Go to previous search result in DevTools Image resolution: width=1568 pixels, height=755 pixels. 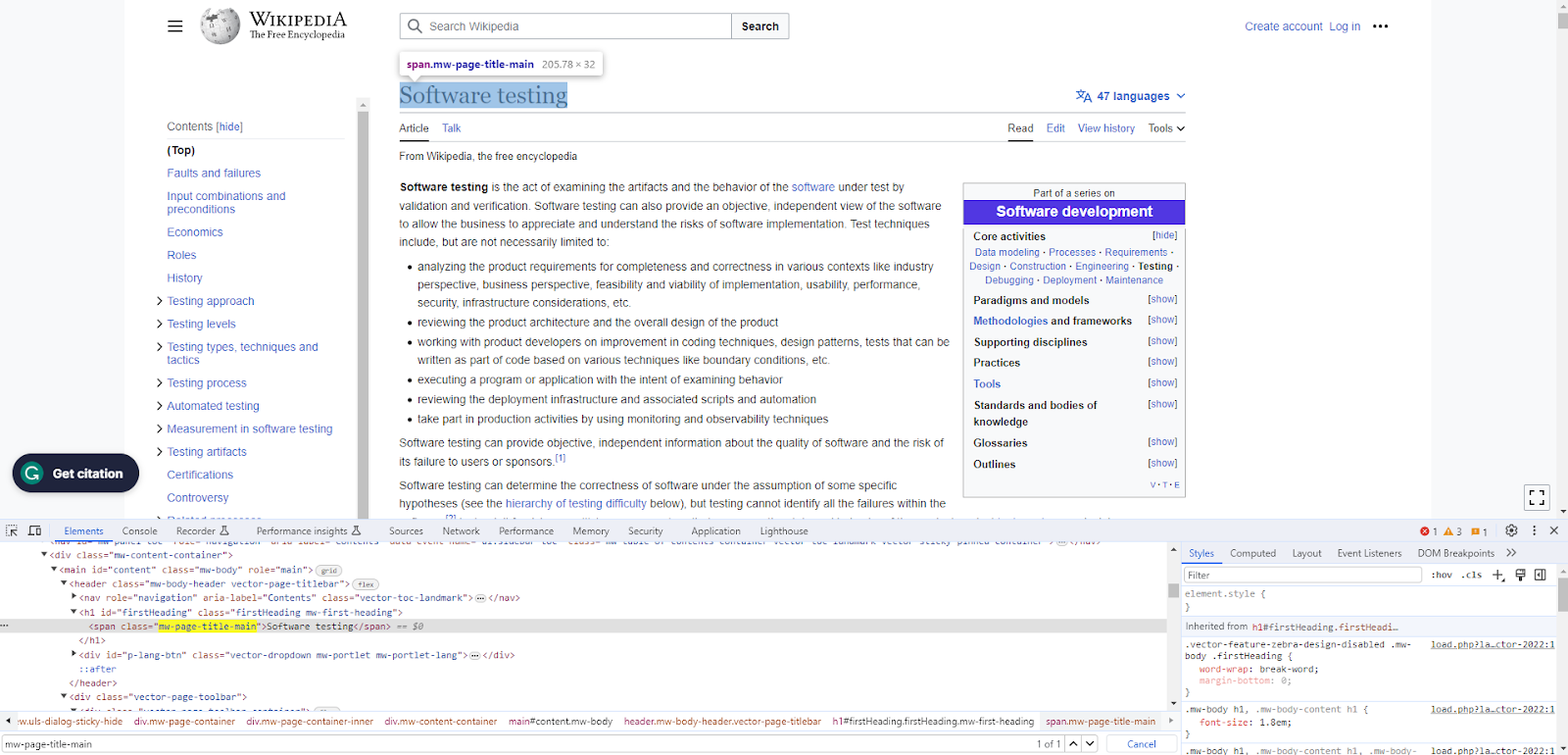point(1074,744)
